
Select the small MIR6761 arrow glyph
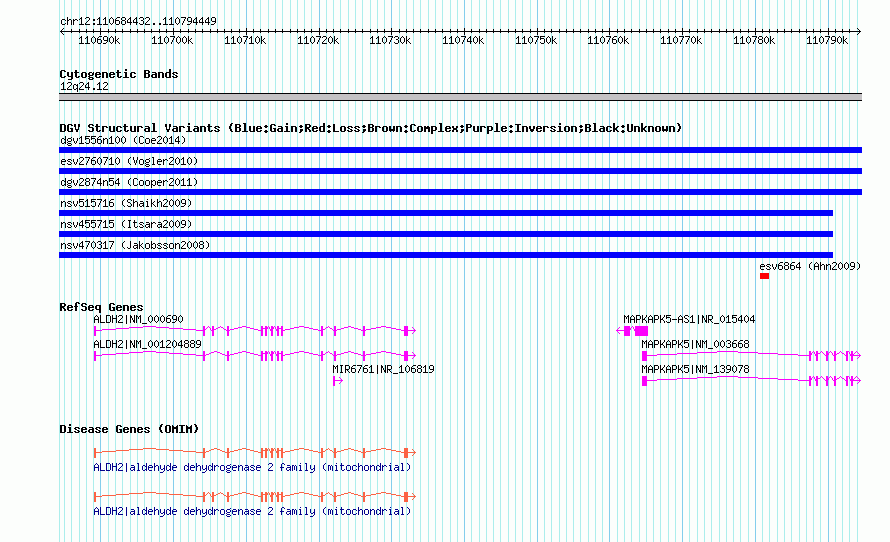[338, 381]
